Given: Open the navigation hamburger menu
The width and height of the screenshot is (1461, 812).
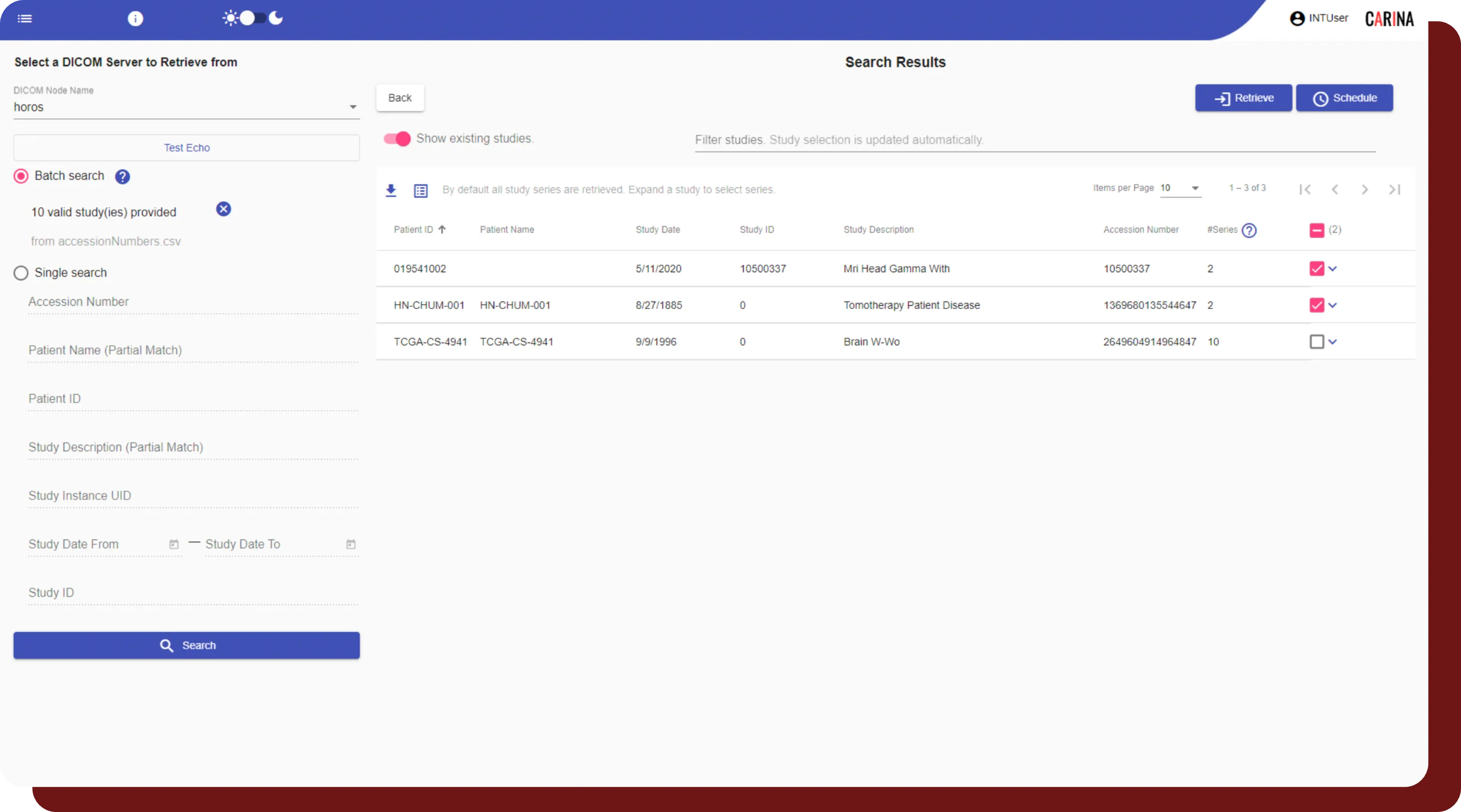Looking at the screenshot, I should tap(25, 18).
